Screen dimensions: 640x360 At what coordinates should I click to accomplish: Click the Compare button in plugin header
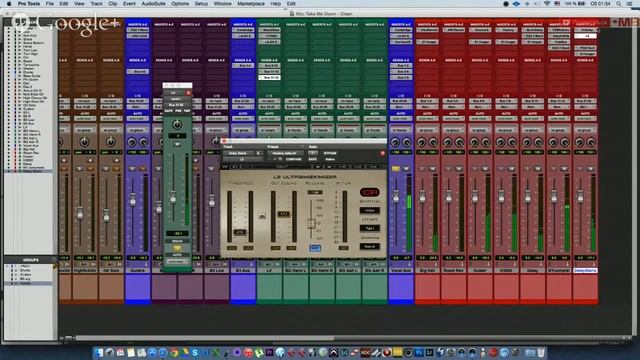tap(293, 159)
